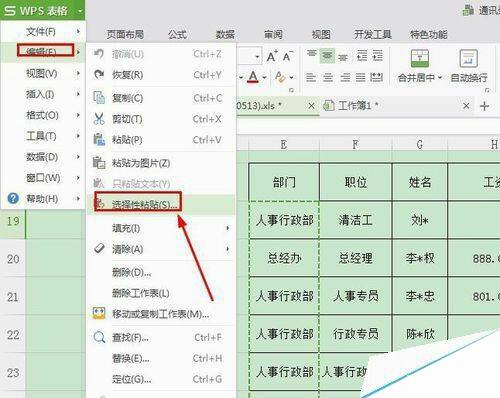Switch to the 视图 ribbon tab
Viewport: 500px width, 398px height.
pyautogui.click(x=321, y=34)
